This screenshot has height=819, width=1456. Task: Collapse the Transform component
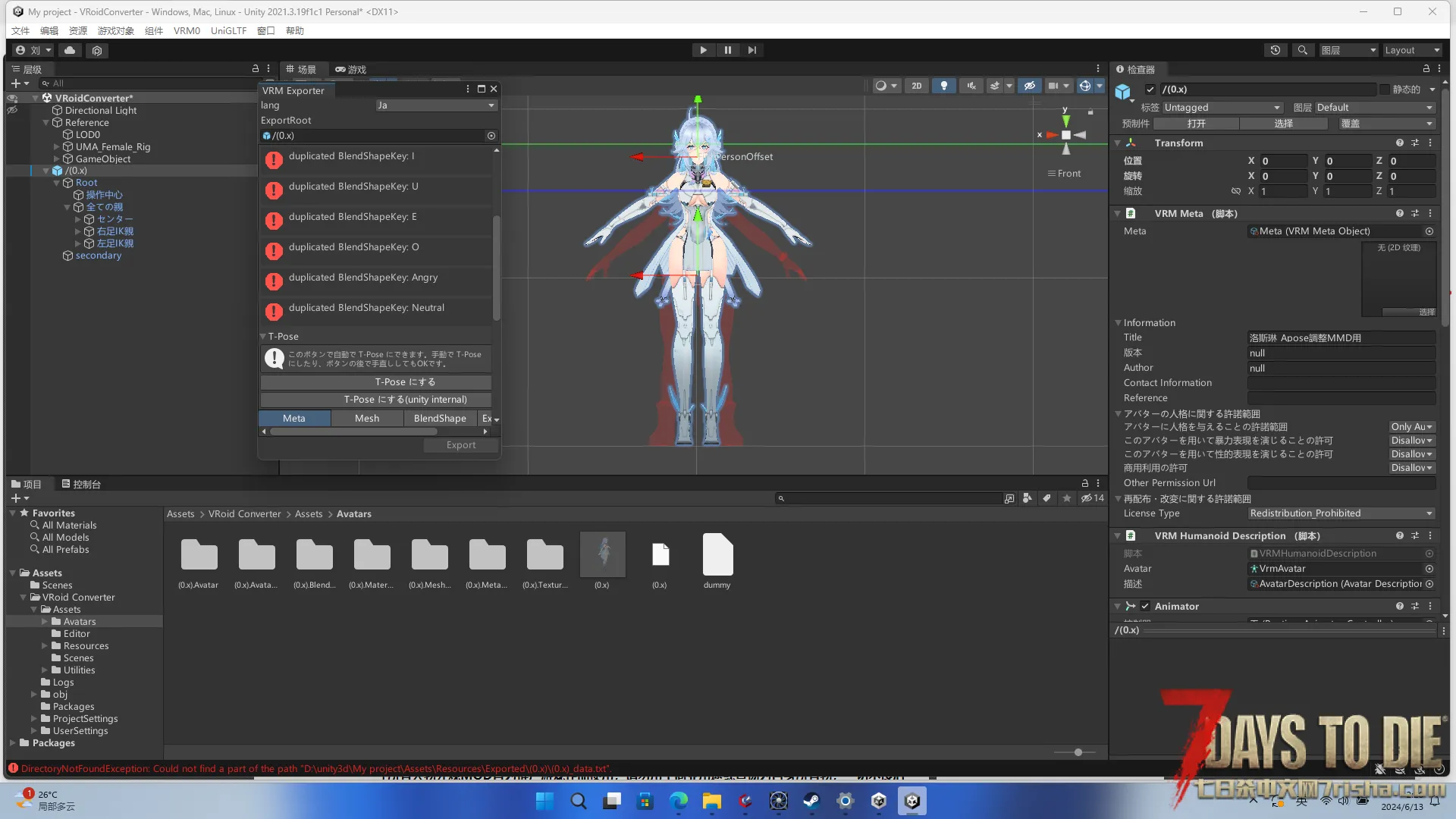point(1117,143)
